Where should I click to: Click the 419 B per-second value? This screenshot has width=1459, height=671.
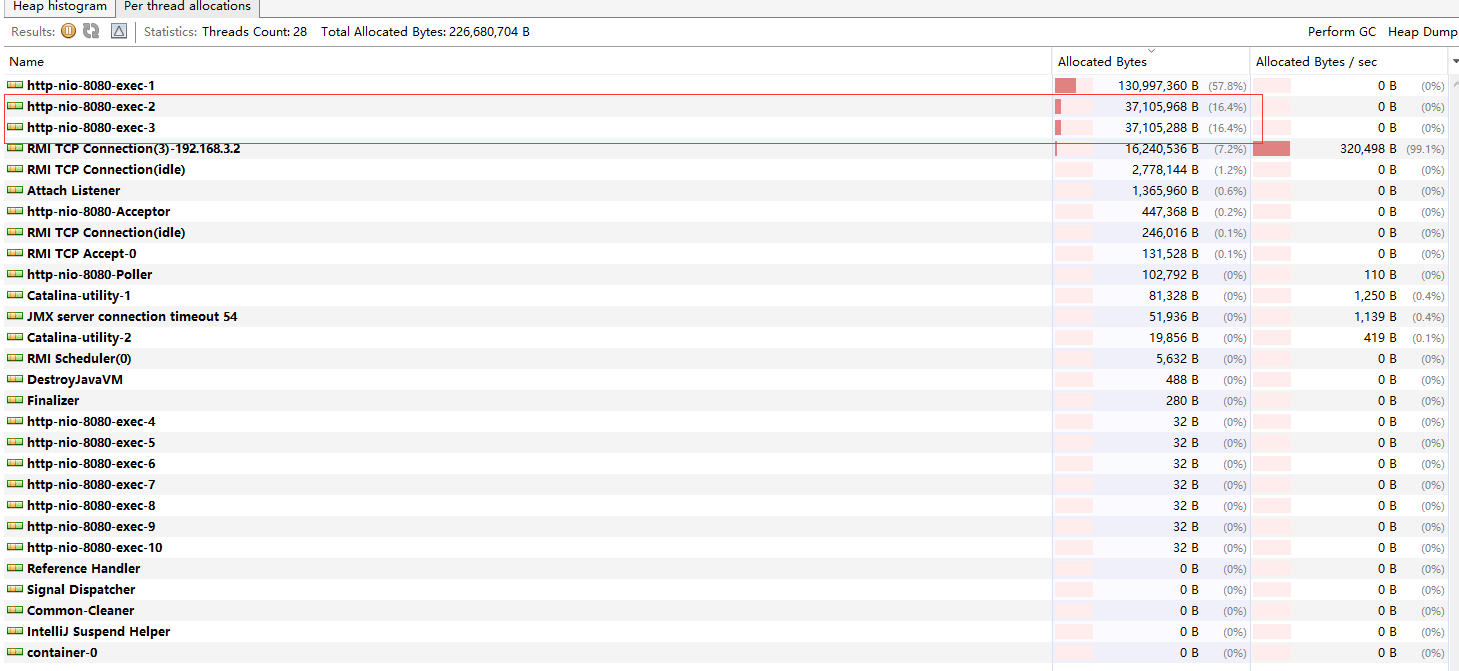pos(1380,337)
